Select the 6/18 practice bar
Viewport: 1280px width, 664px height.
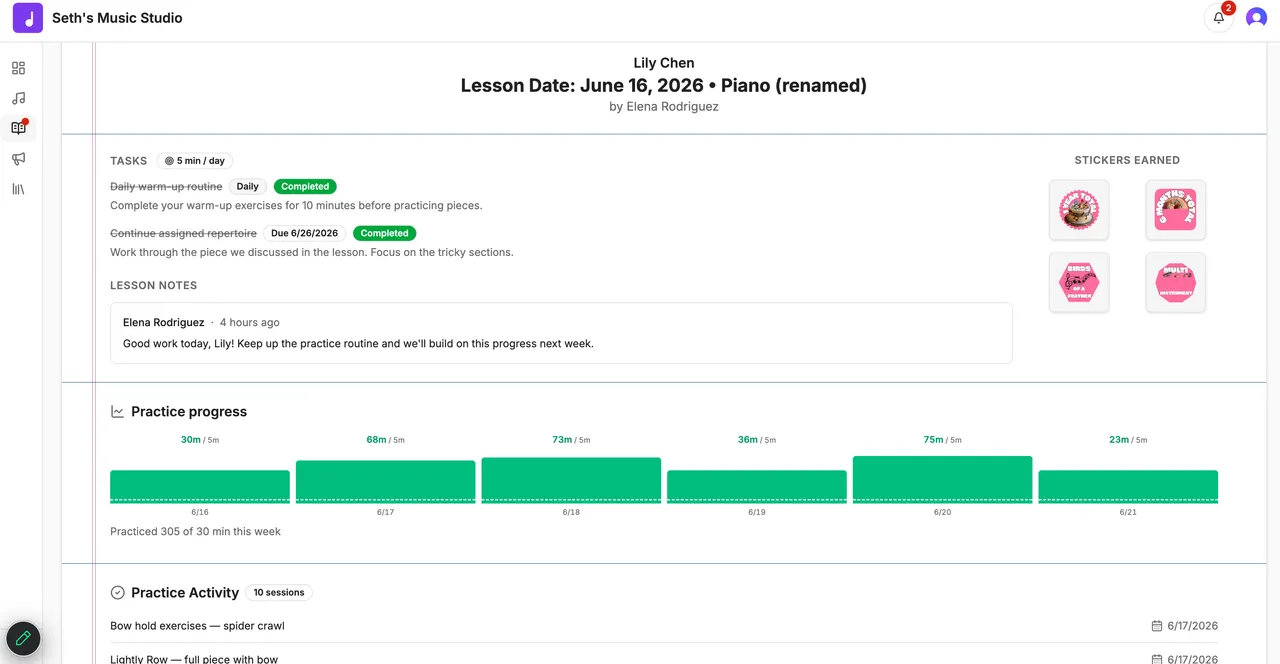pyautogui.click(x=571, y=480)
